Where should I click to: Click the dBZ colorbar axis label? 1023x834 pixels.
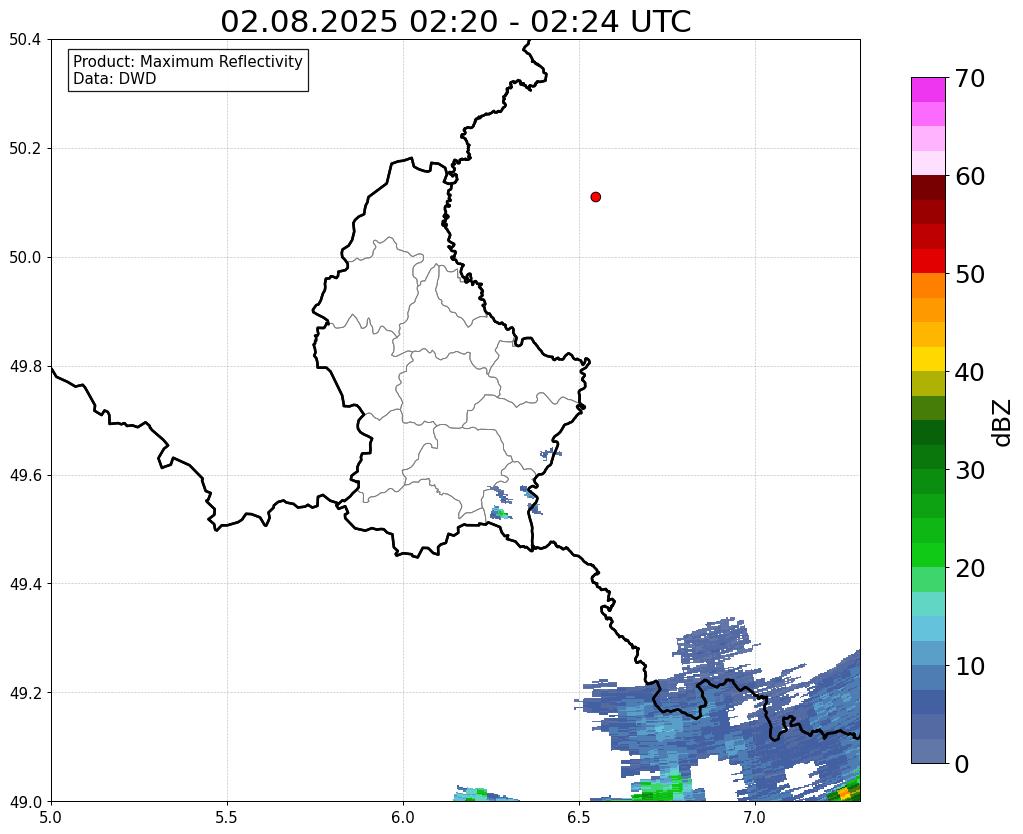(x=1003, y=422)
